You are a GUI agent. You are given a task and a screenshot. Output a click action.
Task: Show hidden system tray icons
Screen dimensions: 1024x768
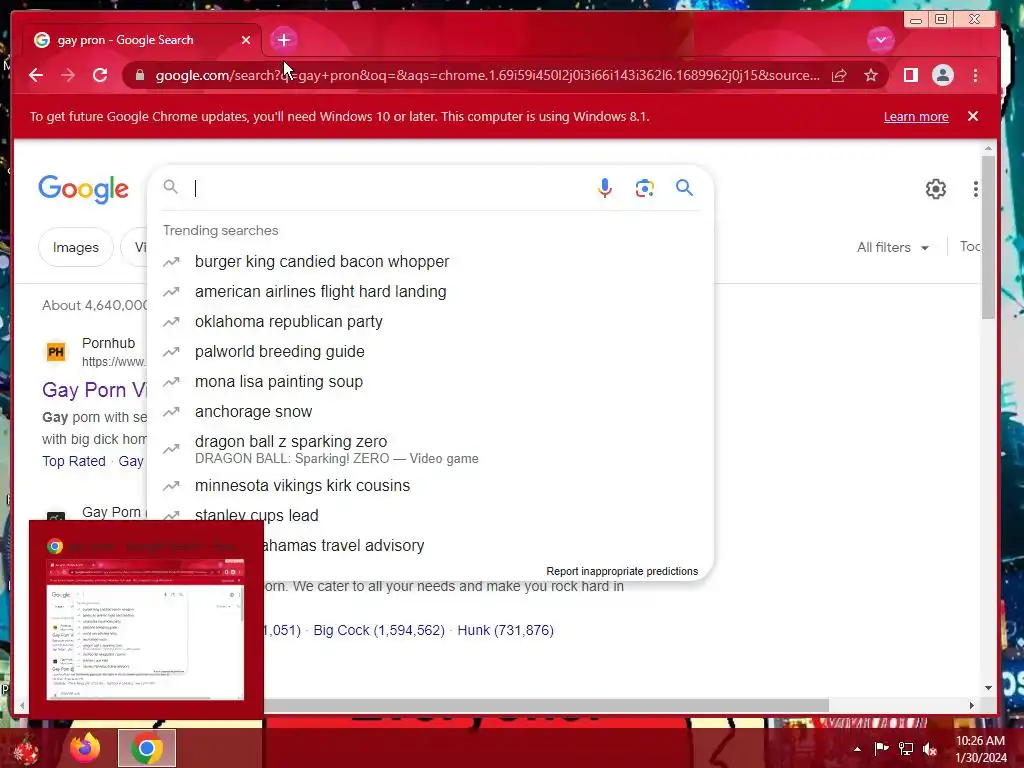(x=857, y=749)
